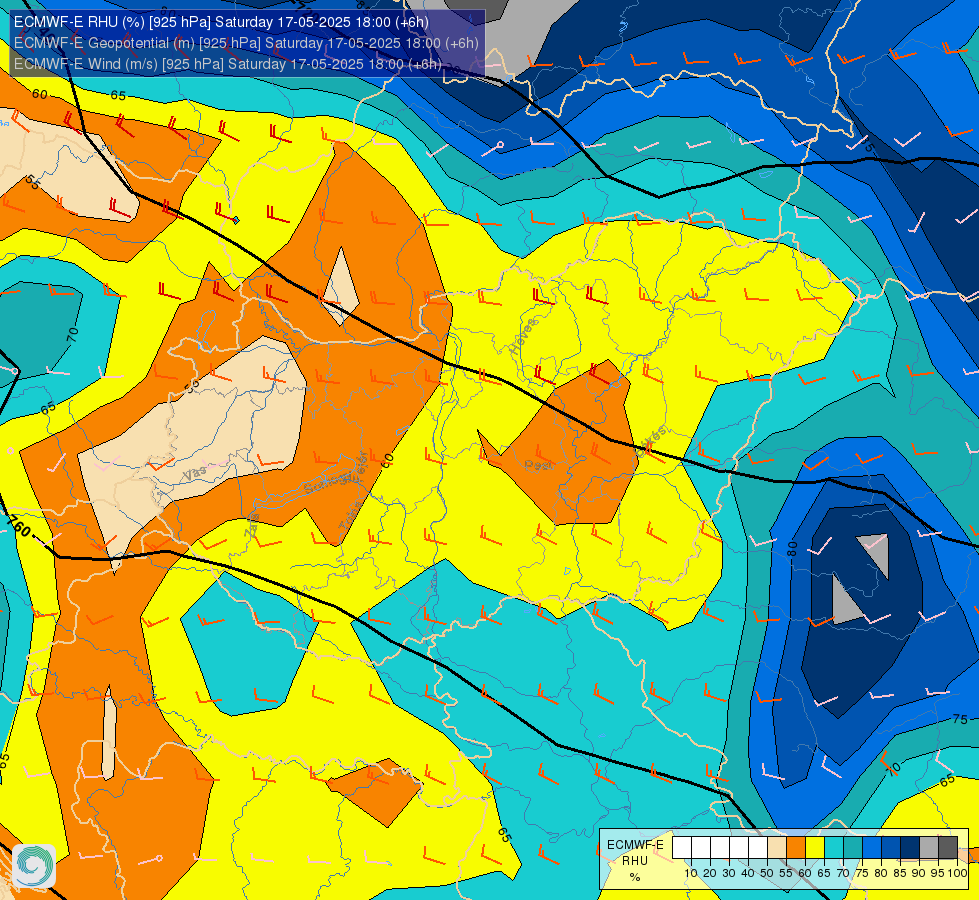Screen dimensions: 979x900
Task: Click the 80 humidity contour label
Action: point(792,548)
